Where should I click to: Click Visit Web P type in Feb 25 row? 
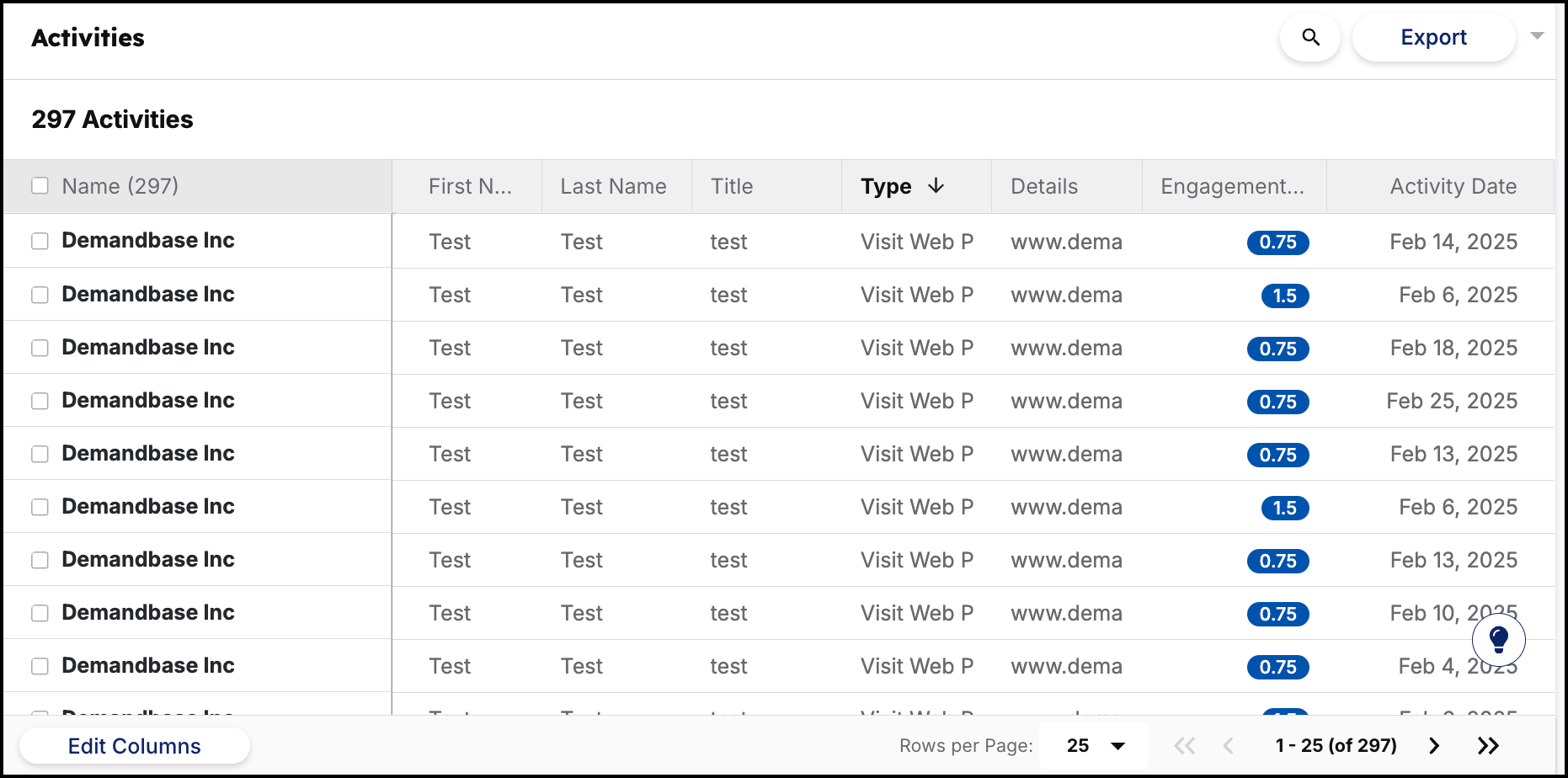pyautogui.click(x=917, y=401)
